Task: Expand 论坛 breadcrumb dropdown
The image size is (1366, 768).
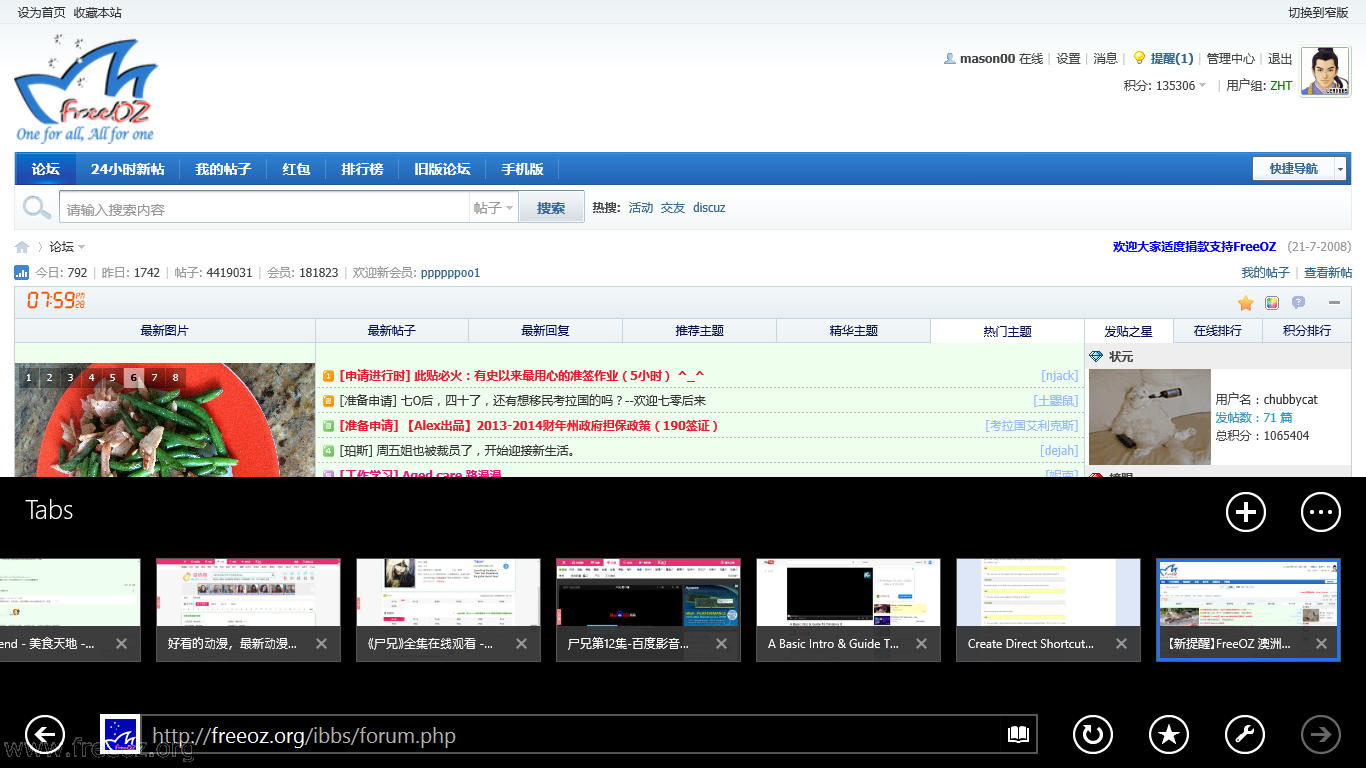Action: click(x=81, y=247)
